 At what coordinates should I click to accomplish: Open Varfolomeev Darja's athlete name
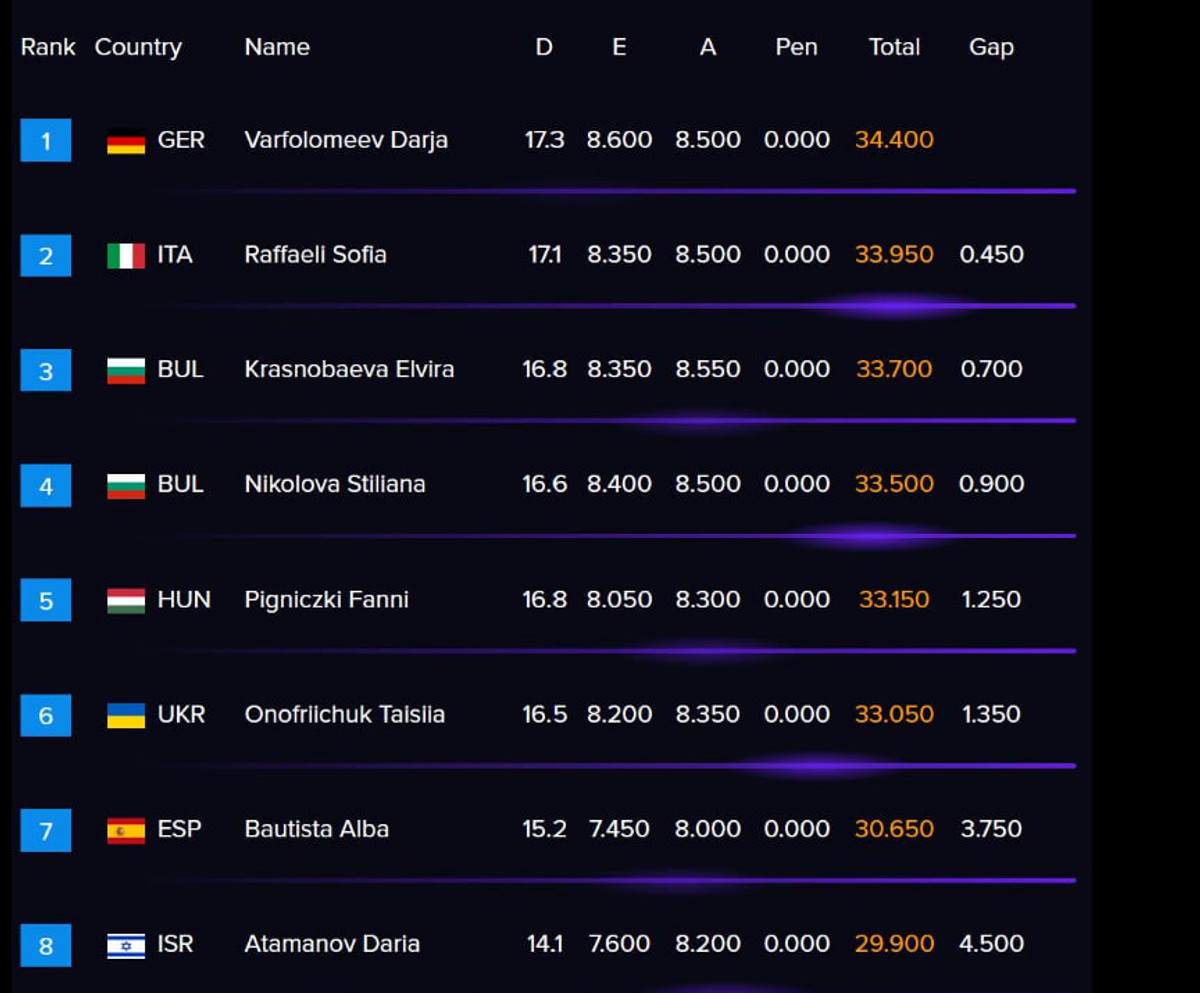tap(346, 140)
